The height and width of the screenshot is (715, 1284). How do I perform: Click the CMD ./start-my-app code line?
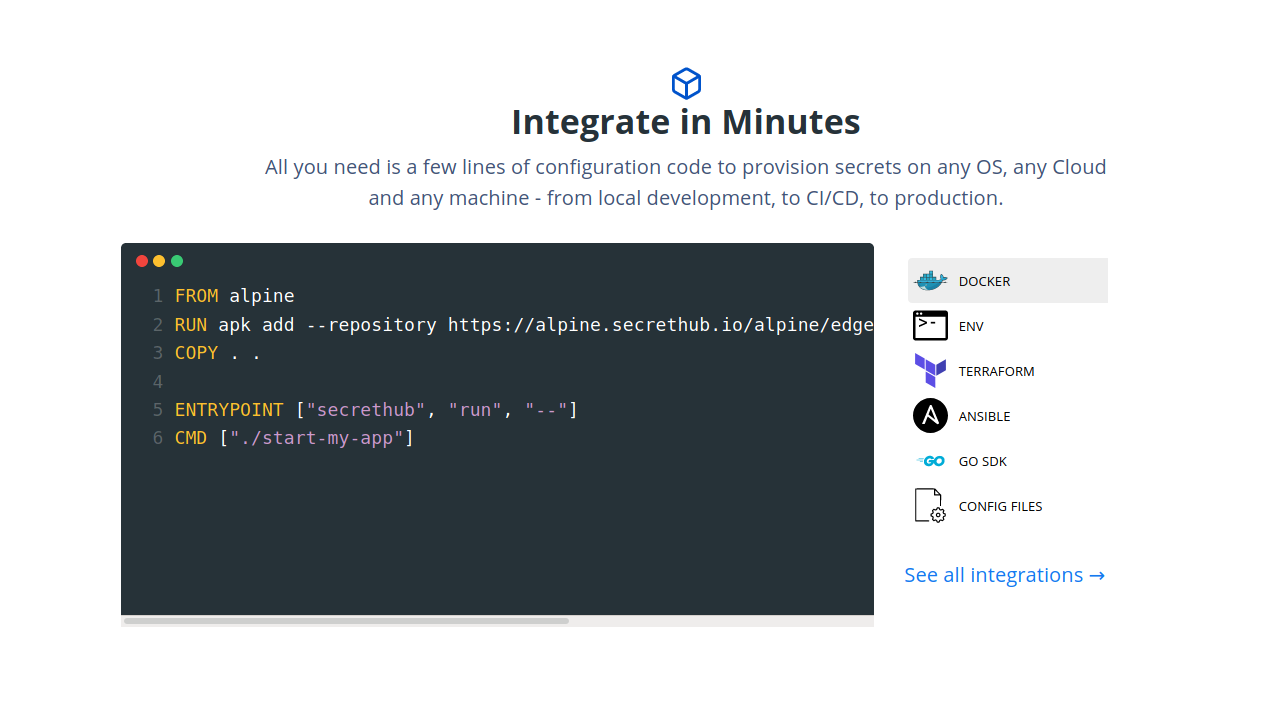pyautogui.click(x=294, y=438)
